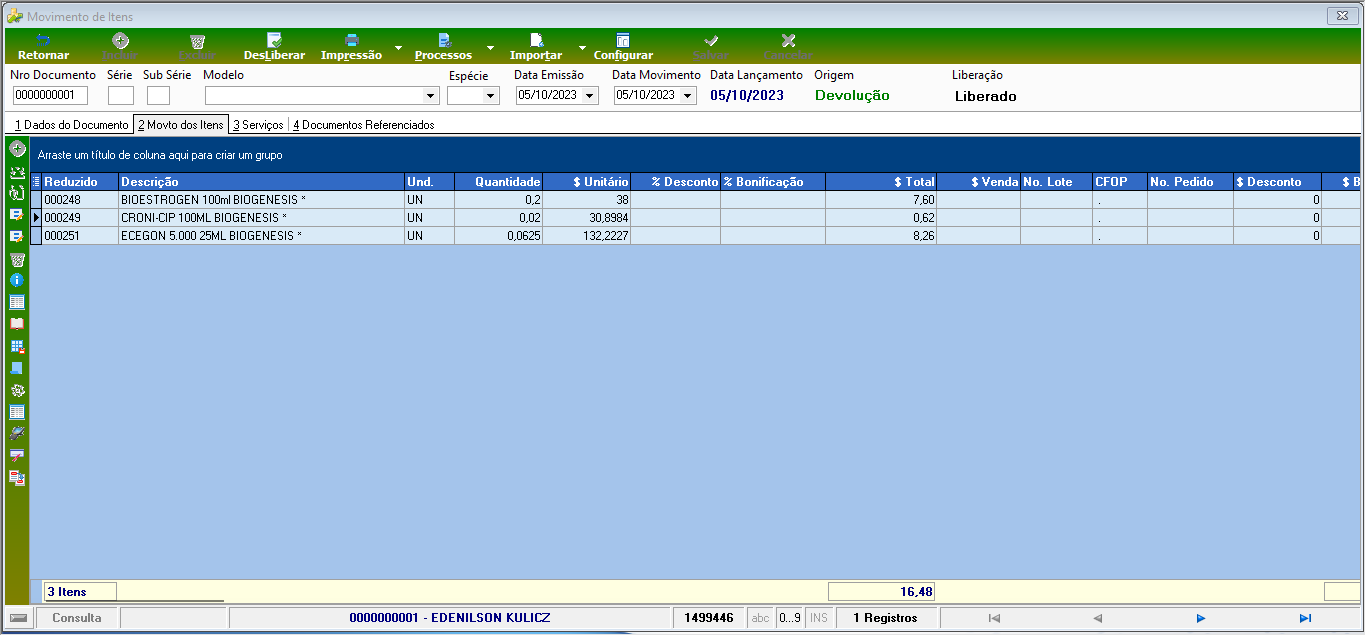The image size is (1366, 636).
Task: Open the Serviços tab
Action: point(258,125)
